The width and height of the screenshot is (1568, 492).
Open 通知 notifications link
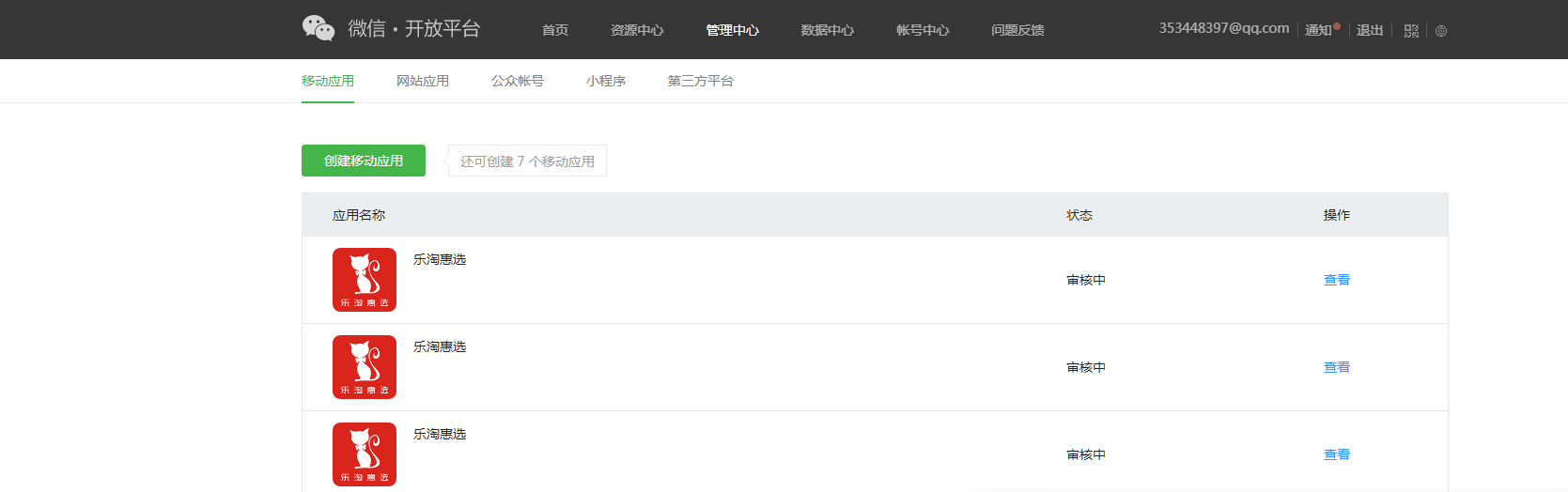1319,30
